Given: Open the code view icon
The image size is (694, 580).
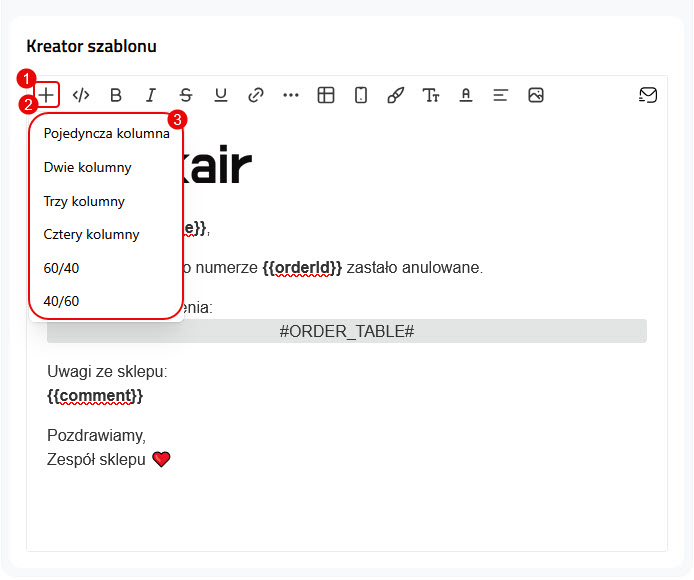Looking at the screenshot, I should [82, 95].
